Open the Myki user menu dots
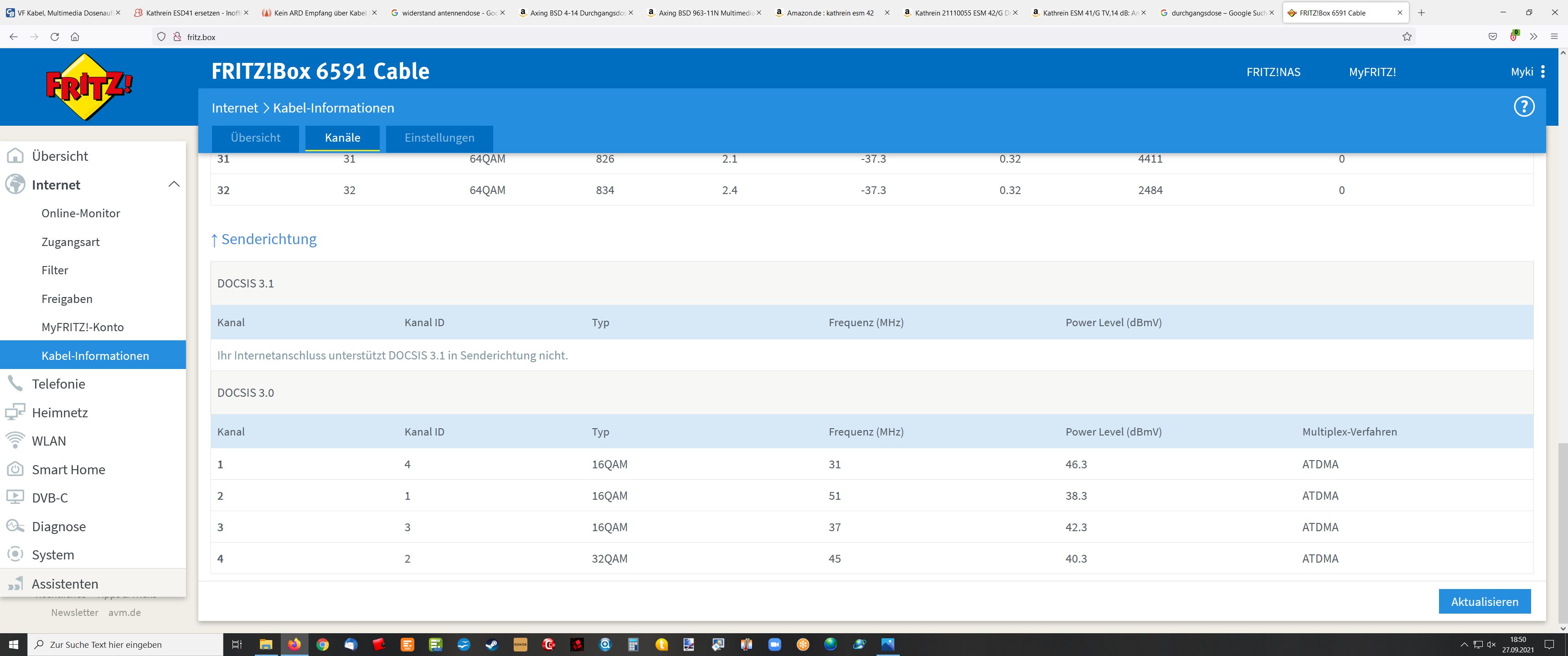1568x656 pixels. click(1542, 72)
